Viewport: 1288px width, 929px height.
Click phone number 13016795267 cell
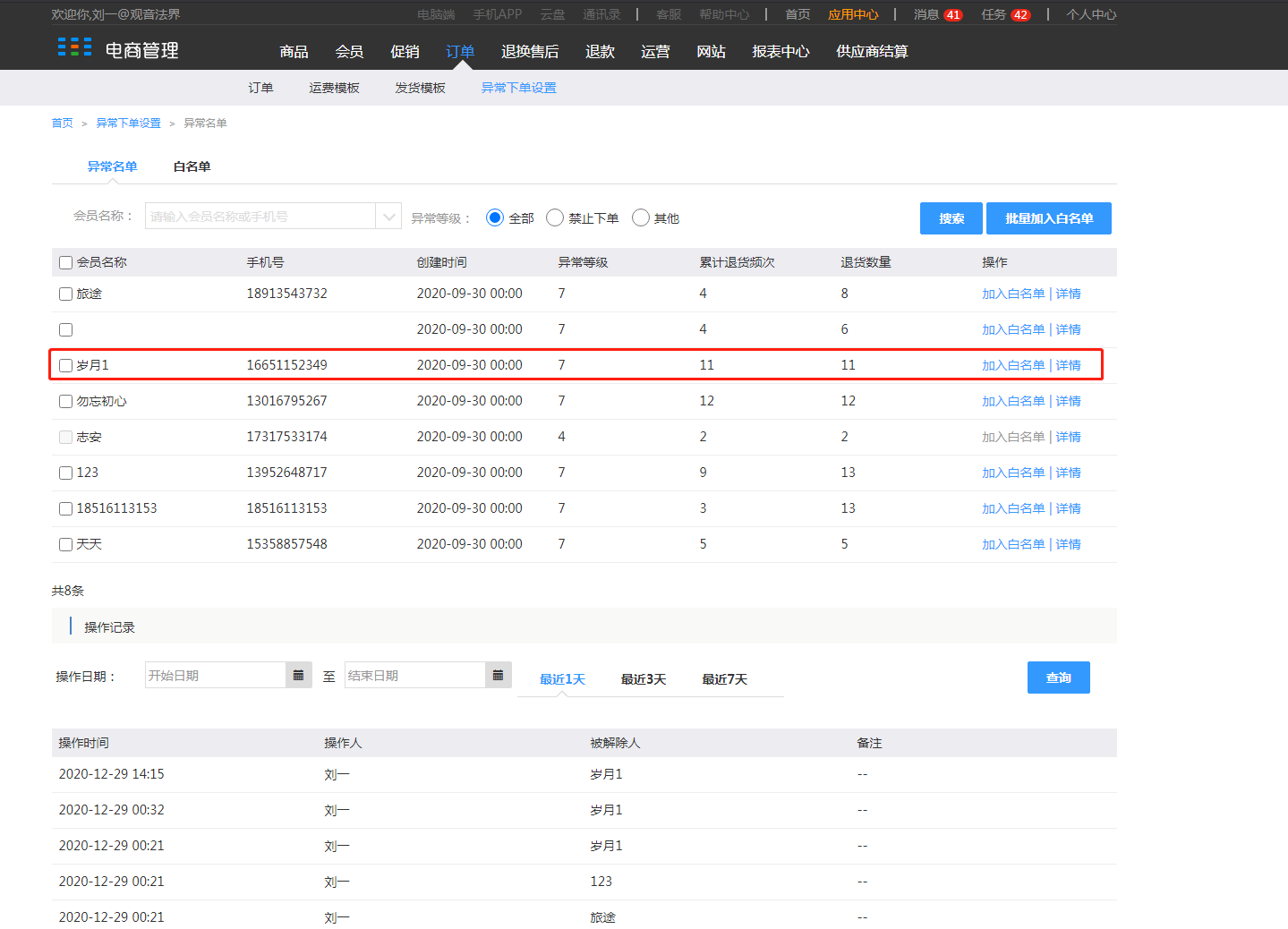click(286, 401)
